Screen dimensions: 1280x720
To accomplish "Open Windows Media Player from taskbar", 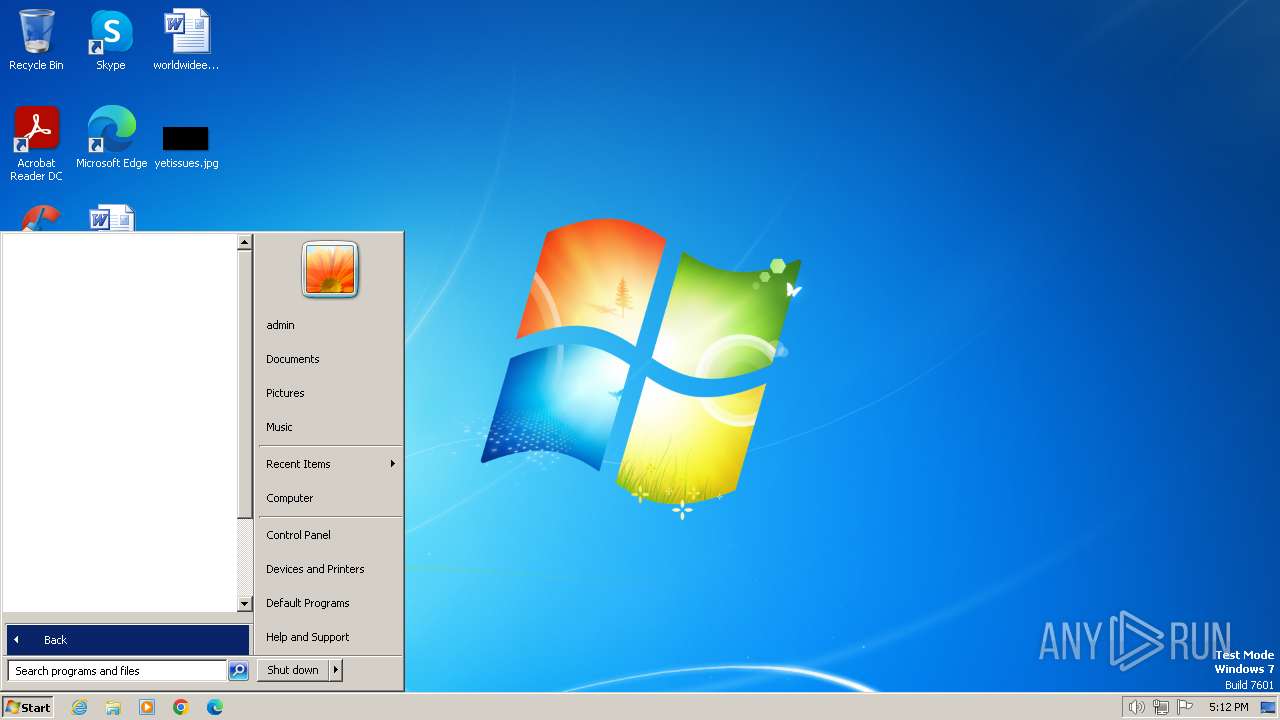I will [x=147, y=707].
